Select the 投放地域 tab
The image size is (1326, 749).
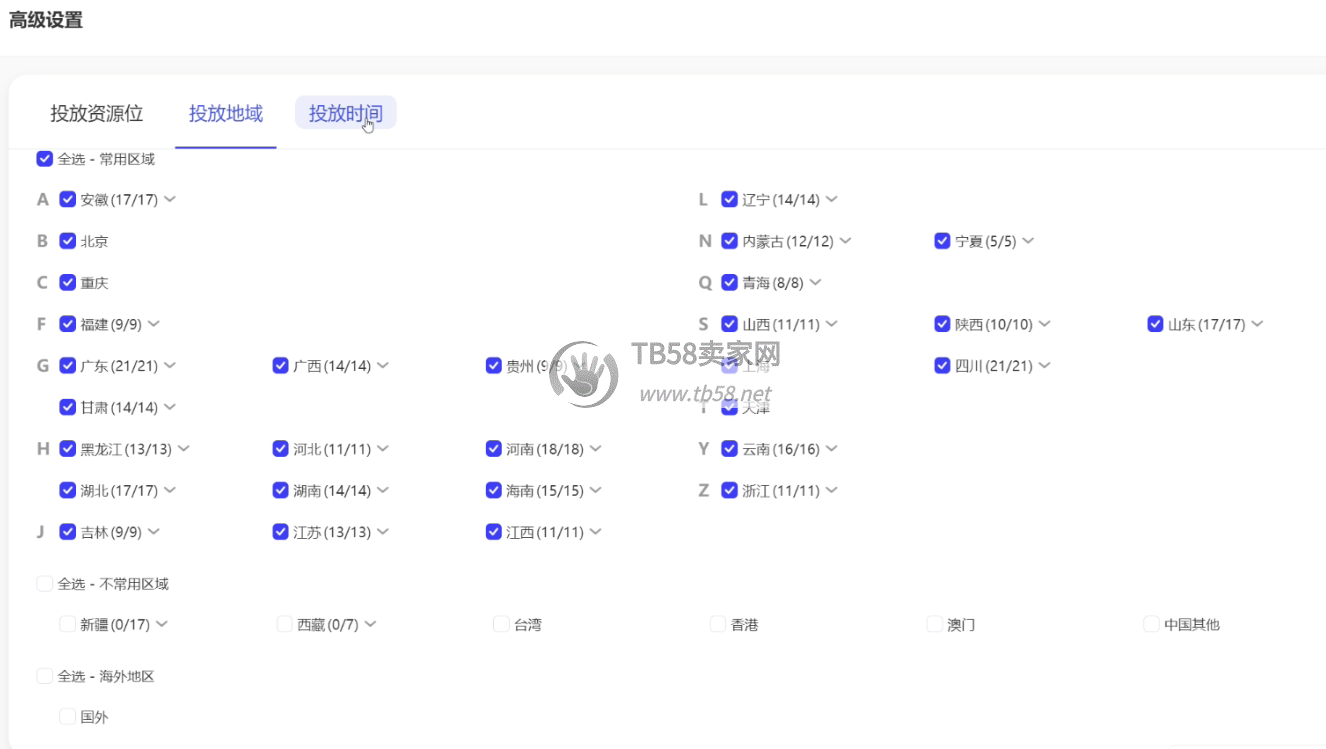point(226,114)
